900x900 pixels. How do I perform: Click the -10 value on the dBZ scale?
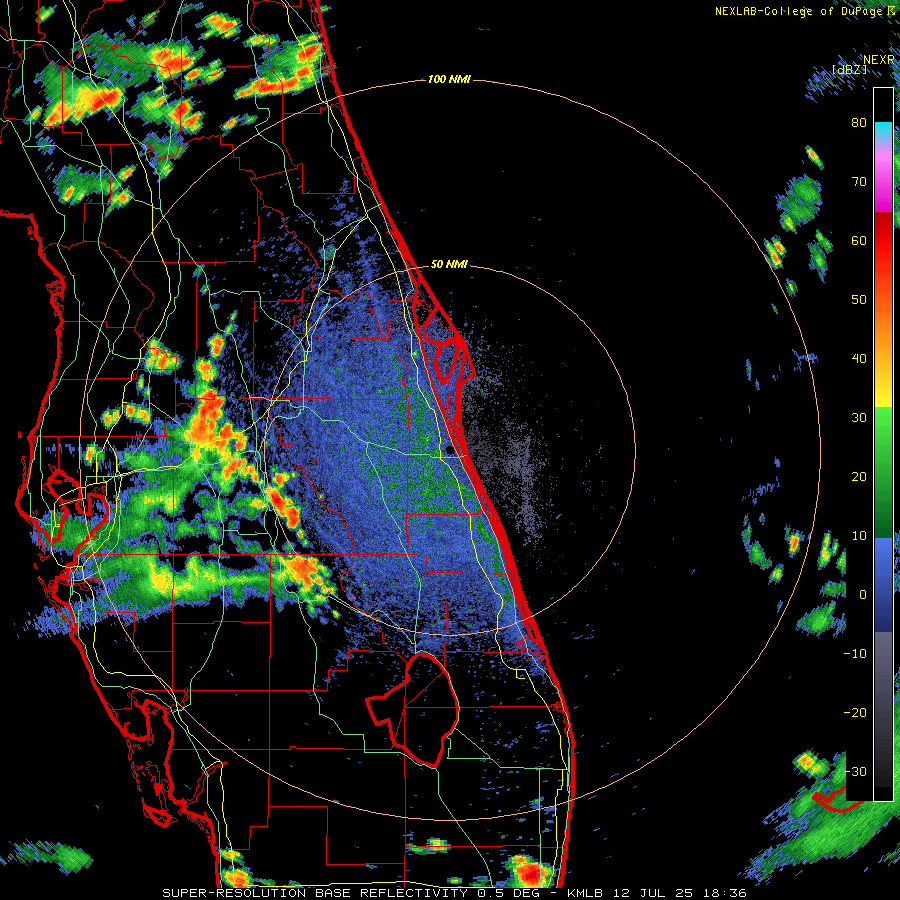[855, 654]
